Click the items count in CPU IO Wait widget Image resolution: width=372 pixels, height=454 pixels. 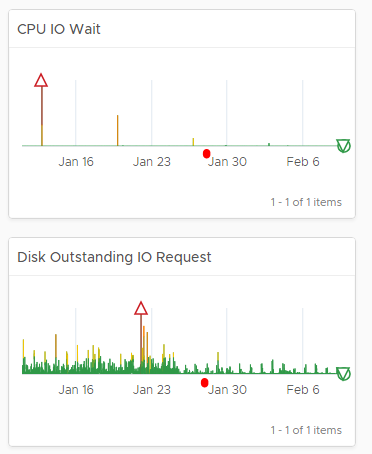tap(306, 202)
